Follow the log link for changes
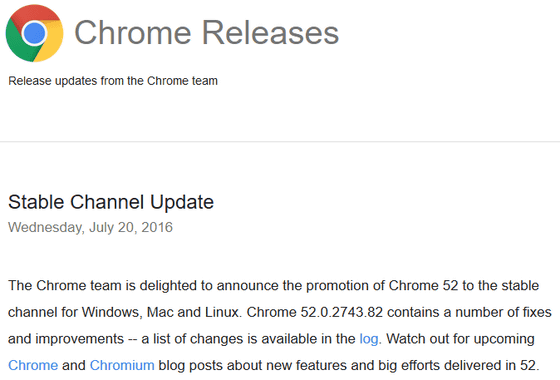The height and width of the screenshot is (380, 560). pos(369,339)
